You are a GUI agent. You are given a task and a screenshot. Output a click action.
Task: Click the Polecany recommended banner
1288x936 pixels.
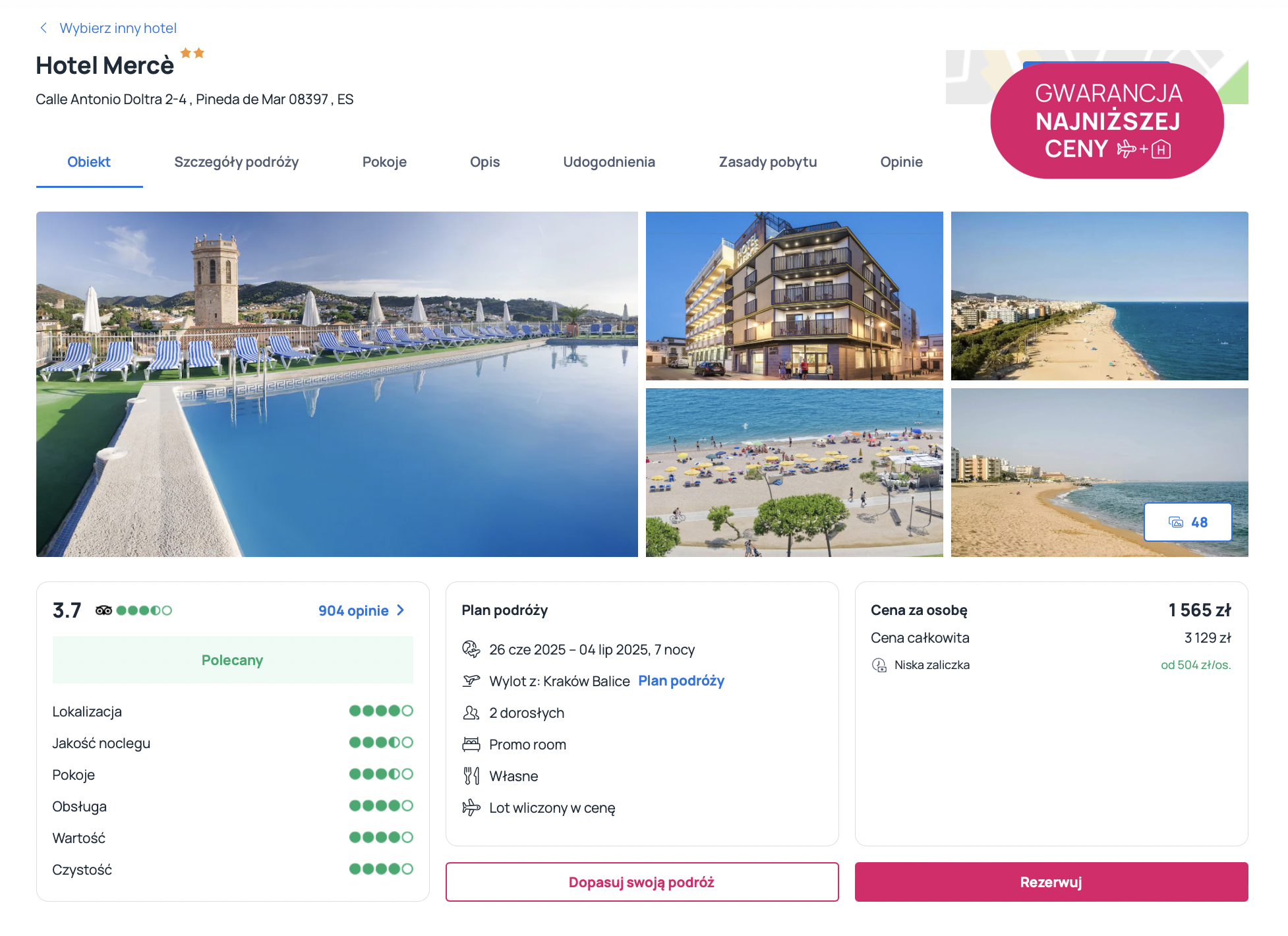pyautogui.click(x=233, y=660)
